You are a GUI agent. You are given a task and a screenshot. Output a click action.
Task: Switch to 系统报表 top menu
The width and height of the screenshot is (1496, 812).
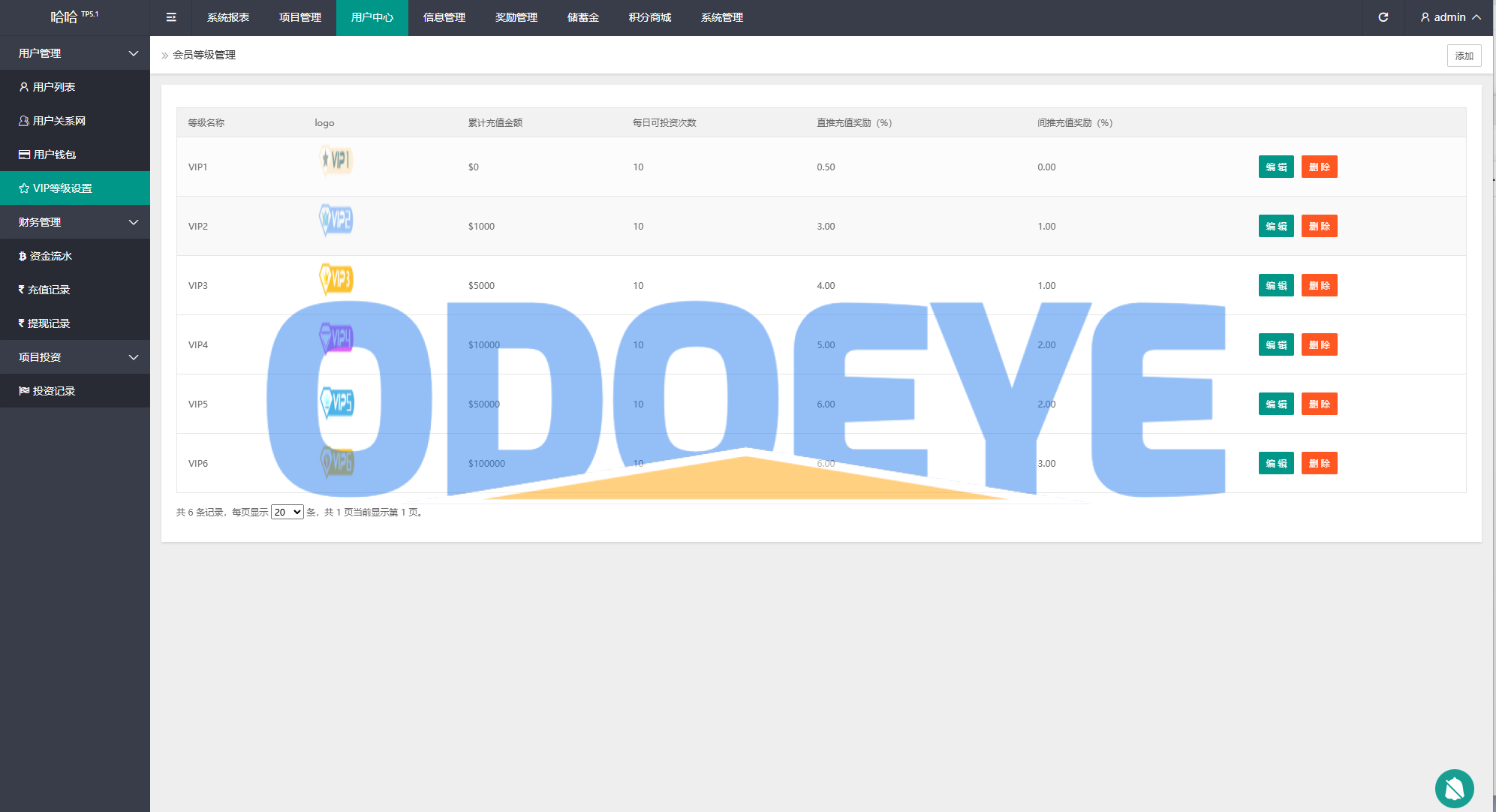pos(228,17)
